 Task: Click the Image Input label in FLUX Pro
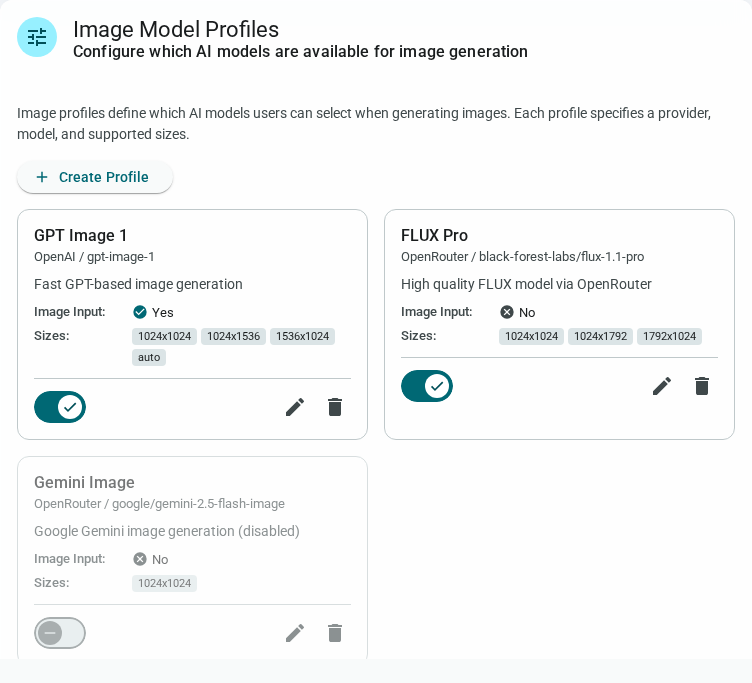436,312
